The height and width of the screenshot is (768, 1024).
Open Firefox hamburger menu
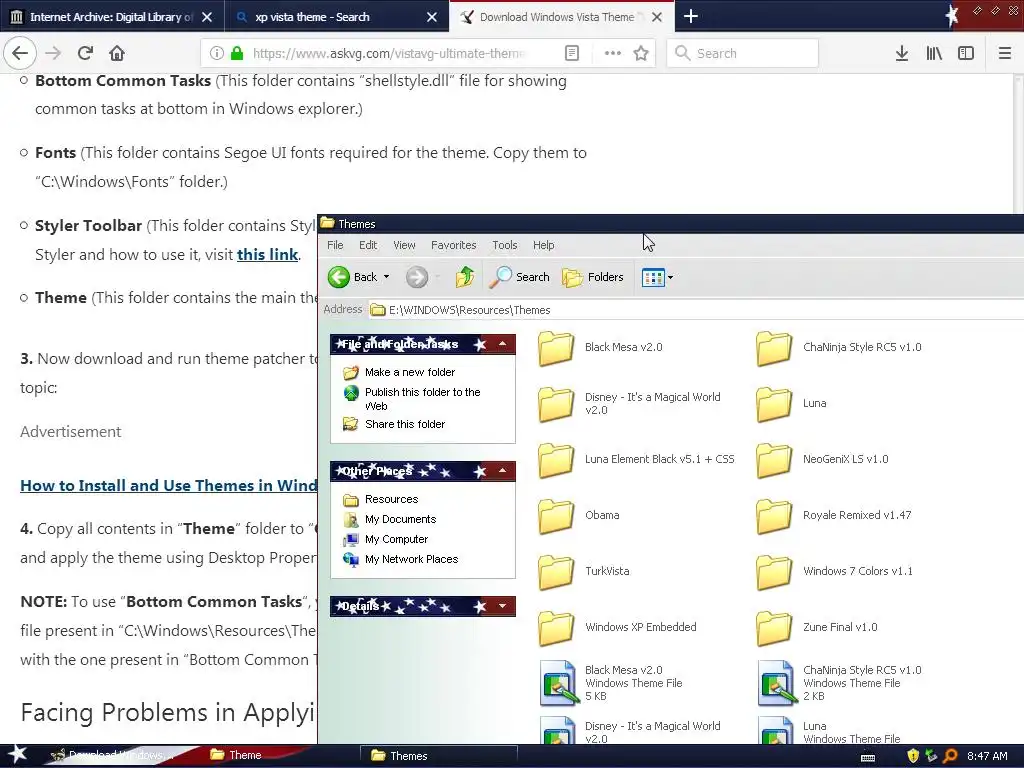(x=1005, y=53)
